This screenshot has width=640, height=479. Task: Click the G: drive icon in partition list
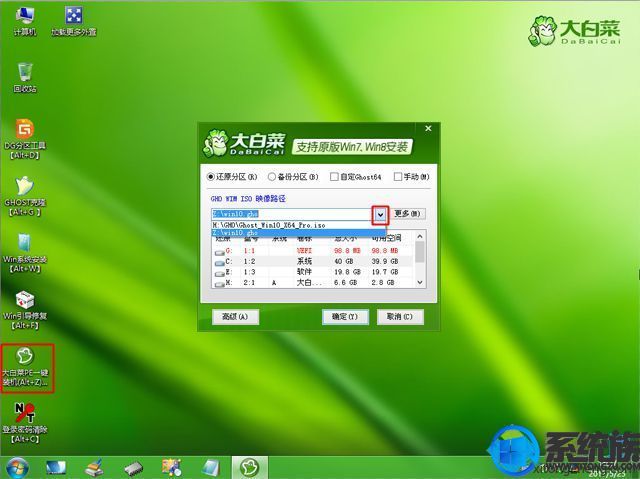coord(220,252)
